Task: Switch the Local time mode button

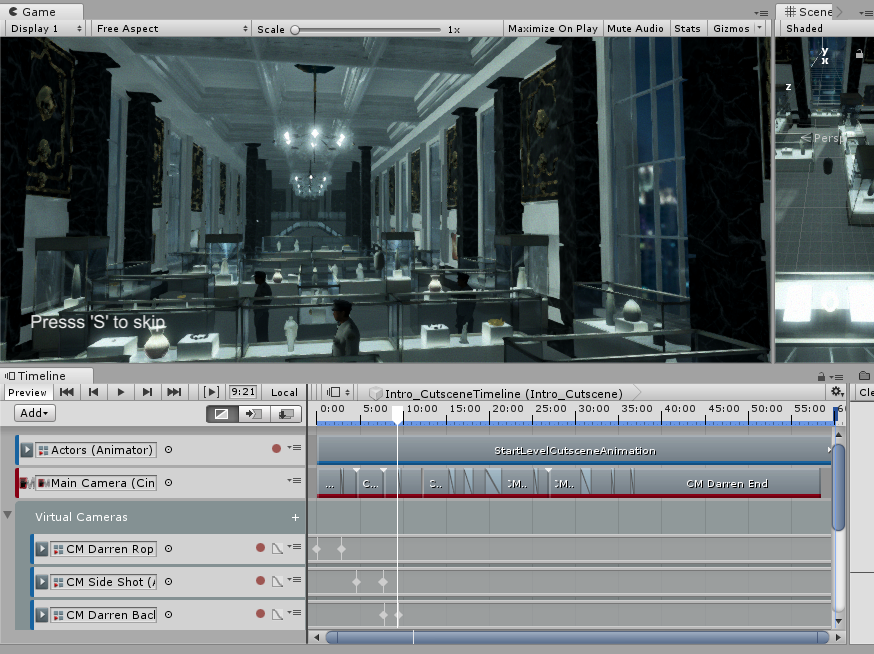Action: click(x=284, y=392)
